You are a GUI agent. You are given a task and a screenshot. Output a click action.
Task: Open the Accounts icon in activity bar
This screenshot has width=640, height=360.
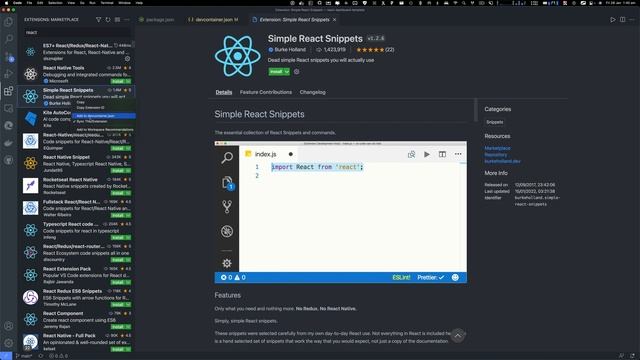pos(9,326)
